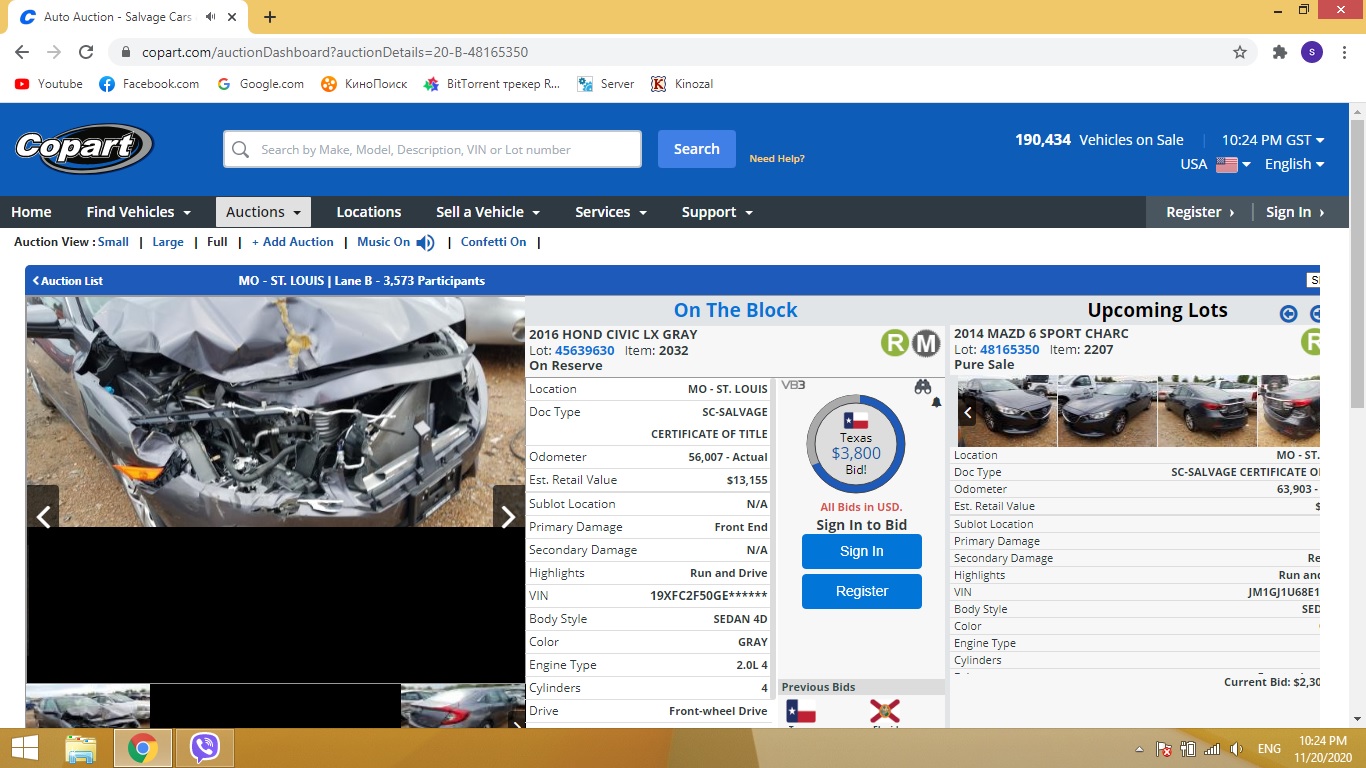Click blue Register button in bid panel
This screenshot has height=768, width=1366.
pyautogui.click(x=862, y=591)
